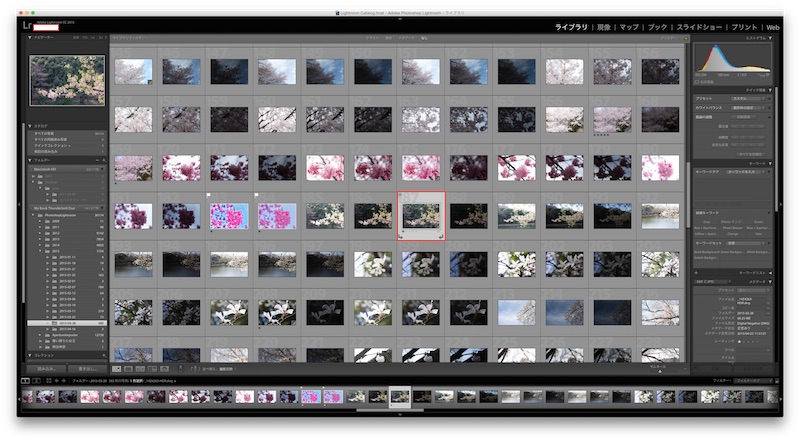Go back with filmstrip left arrow
Screen dimensions: 800x441
[x=56, y=381]
